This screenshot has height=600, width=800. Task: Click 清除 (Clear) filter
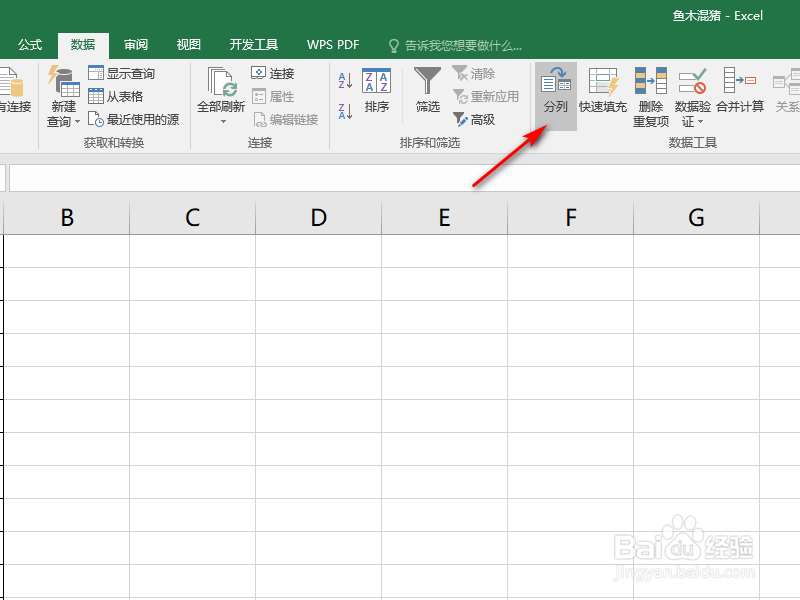473,73
